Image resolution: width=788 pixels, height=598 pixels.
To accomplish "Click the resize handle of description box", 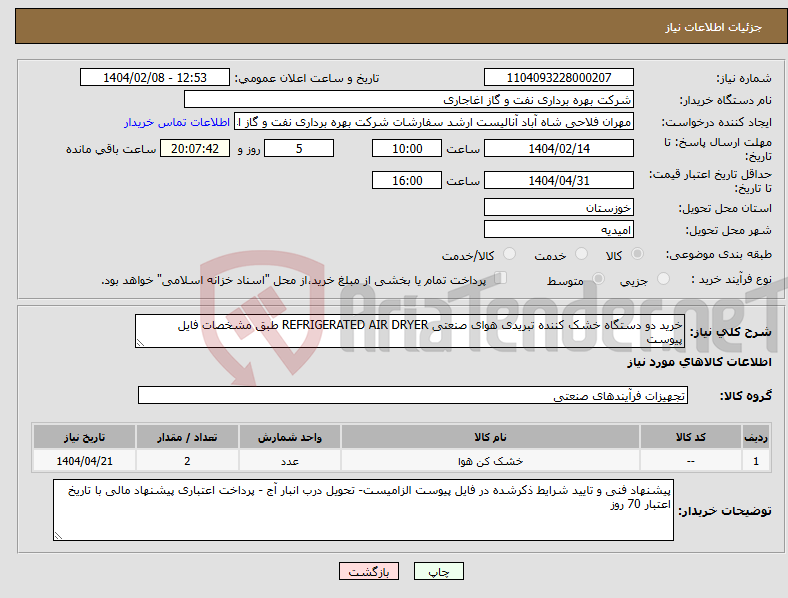I will 140,343.
